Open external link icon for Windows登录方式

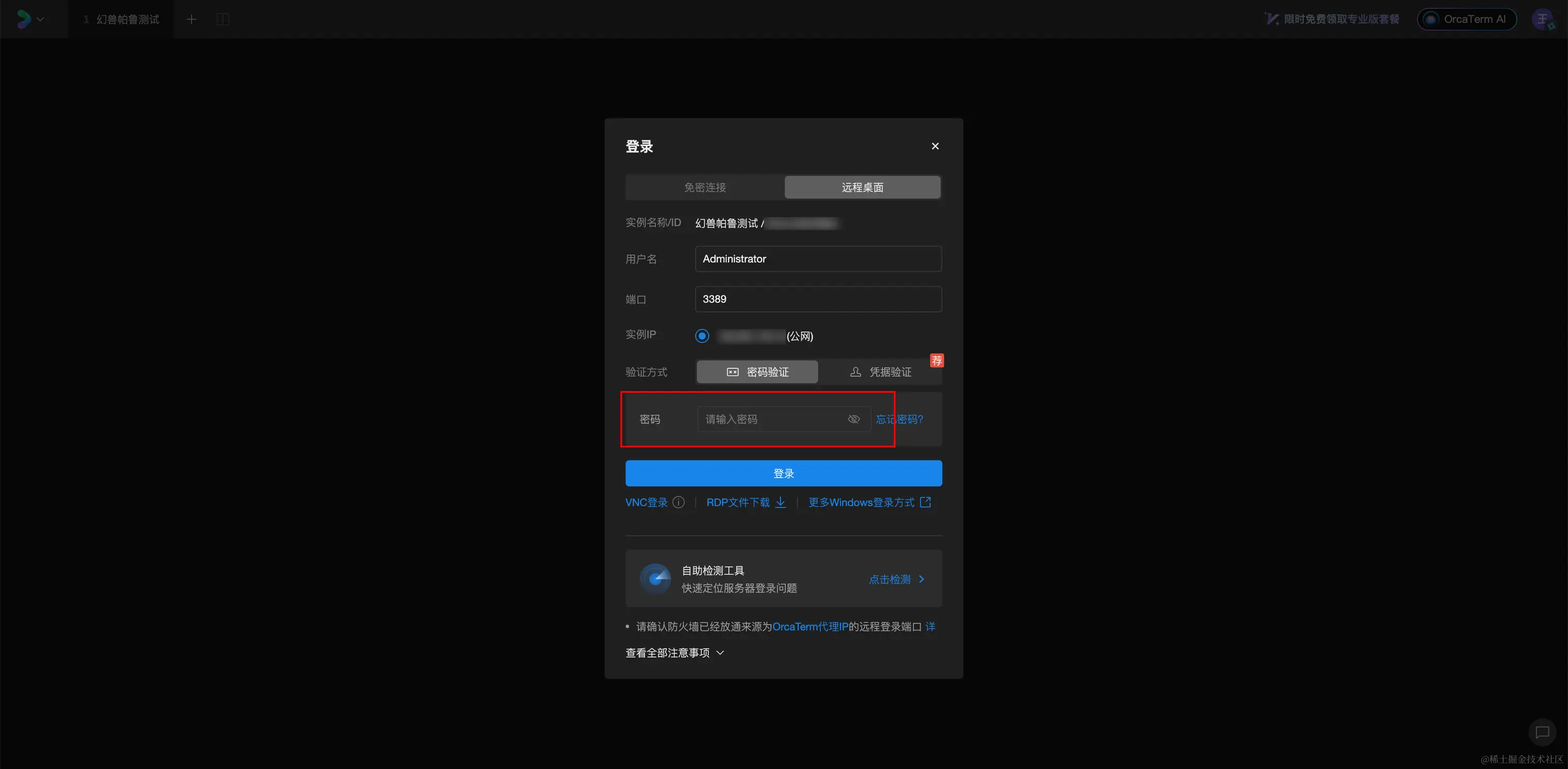click(x=925, y=502)
